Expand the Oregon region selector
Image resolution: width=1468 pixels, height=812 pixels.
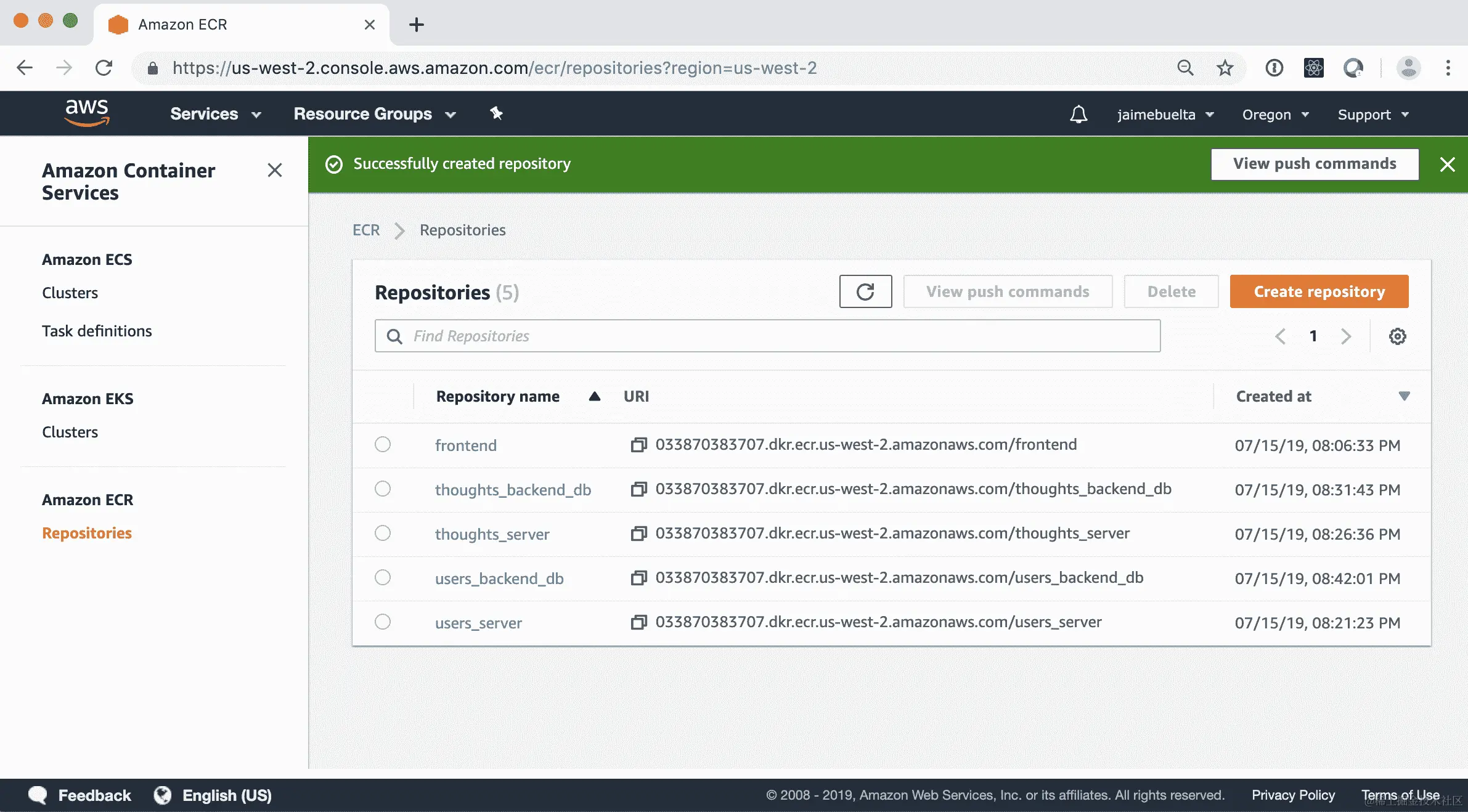point(1275,115)
